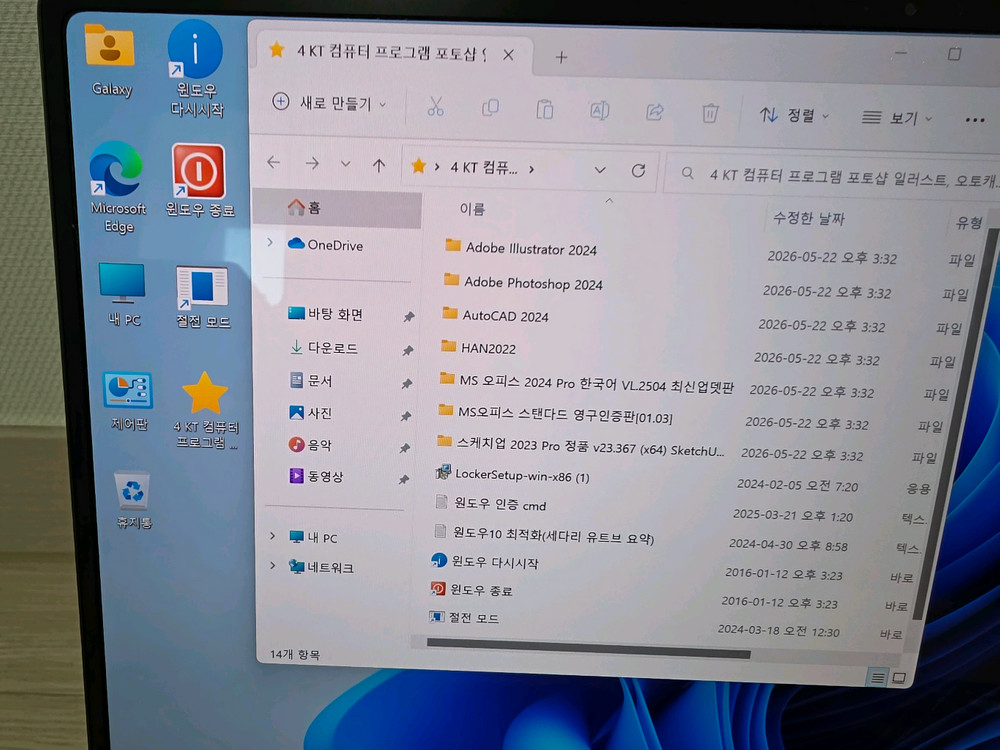1000x750 pixels.
Task: Open the Galaxy folder on desktop
Action: (110, 61)
